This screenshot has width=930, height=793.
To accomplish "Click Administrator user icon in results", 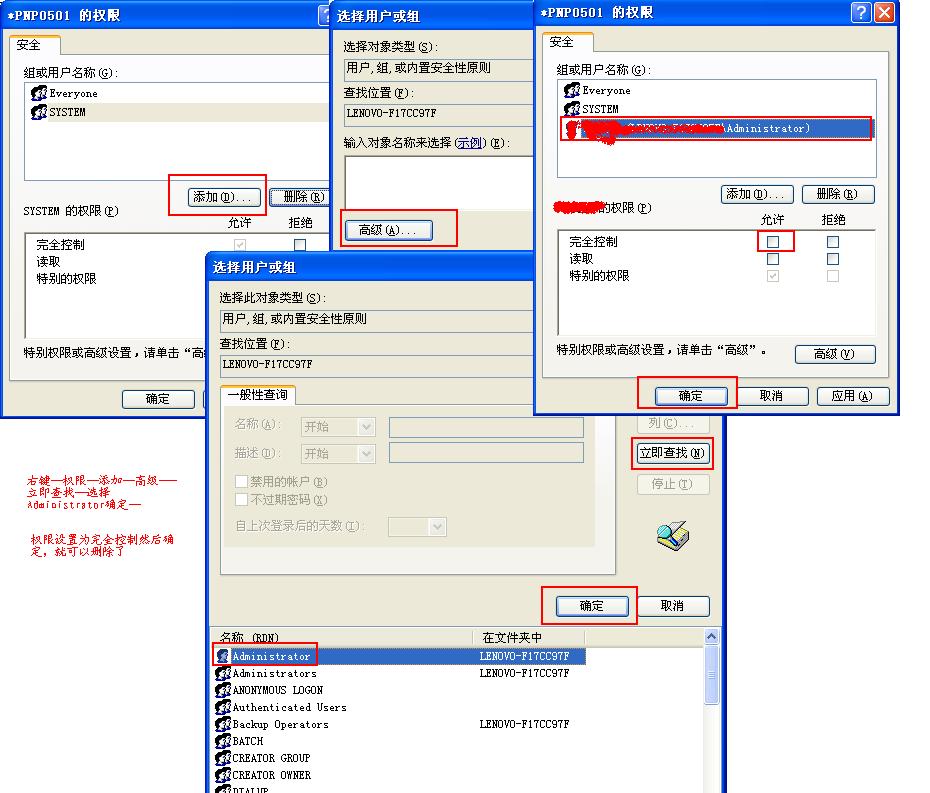I will click(x=223, y=656).
